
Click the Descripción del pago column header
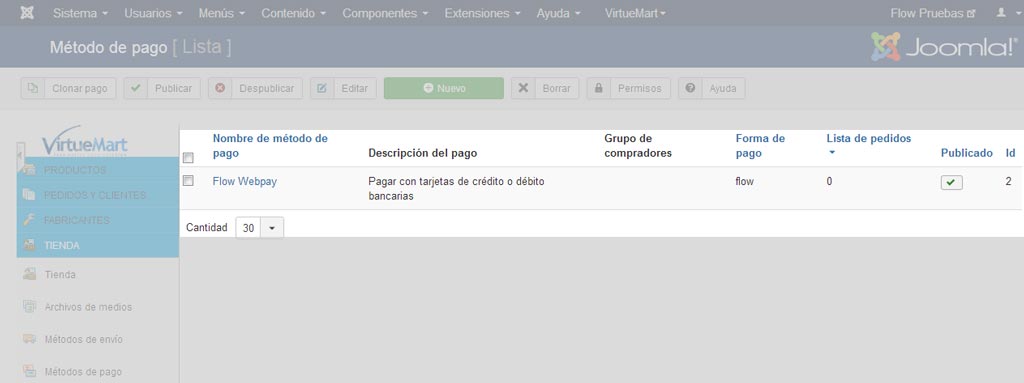point(423,153)
